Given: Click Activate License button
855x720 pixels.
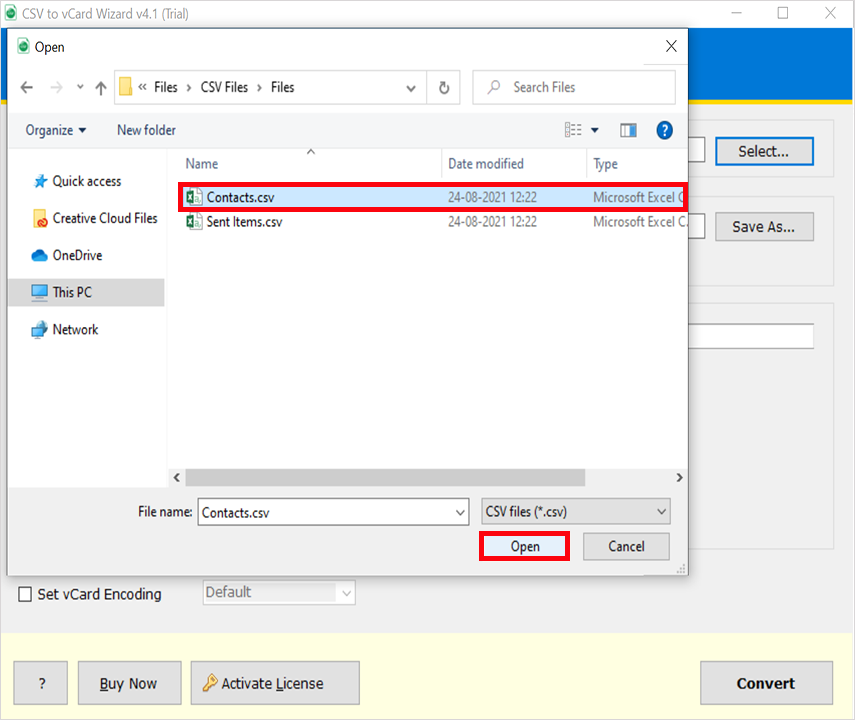Looking at the screenshot, I should (x=275, y=683).
